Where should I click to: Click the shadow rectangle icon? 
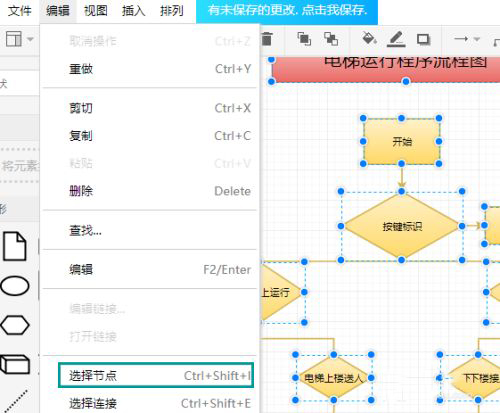pyautogui.click(x=423, y=39)
